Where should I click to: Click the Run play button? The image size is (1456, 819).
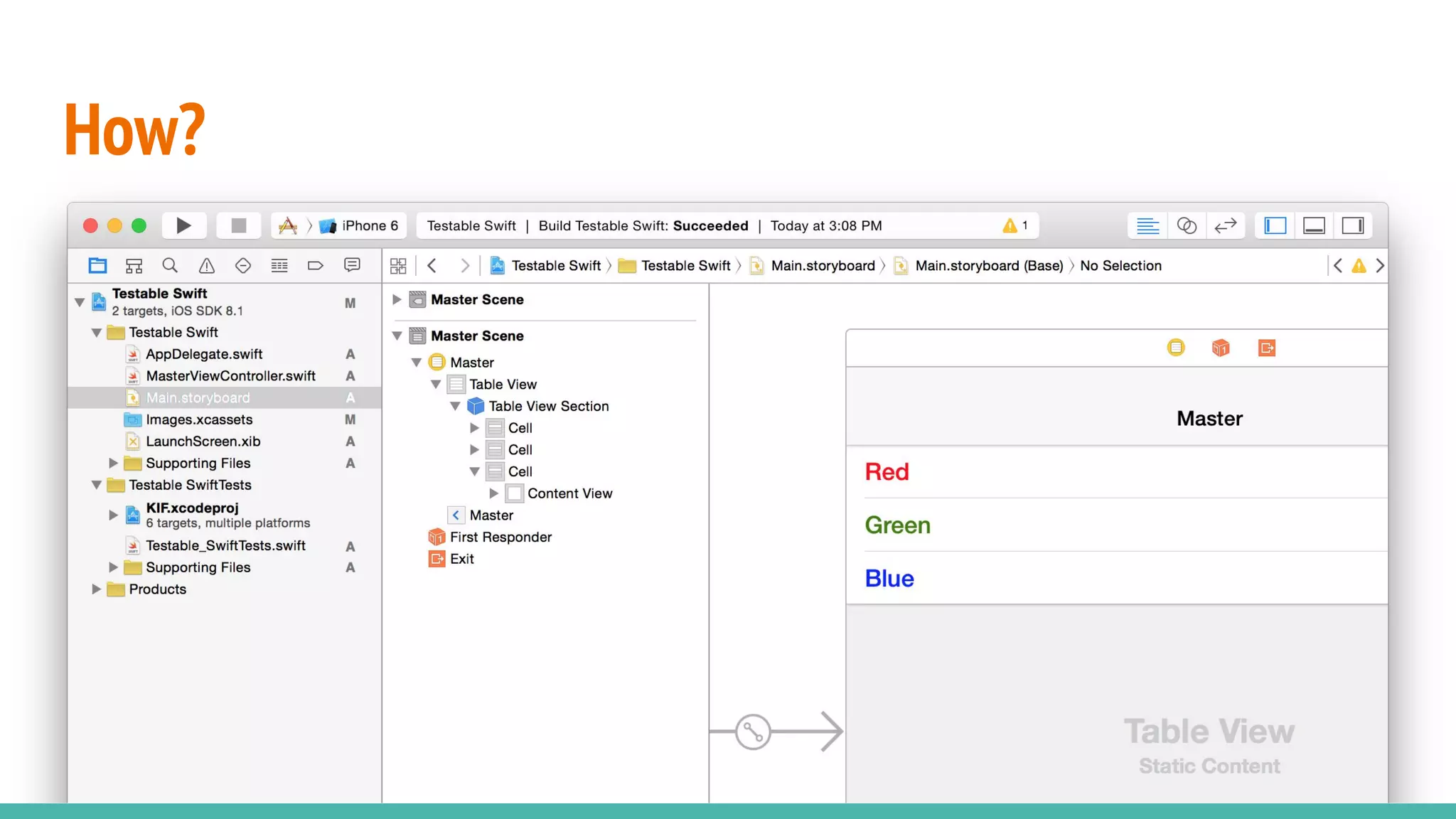(x=183, y=225)
